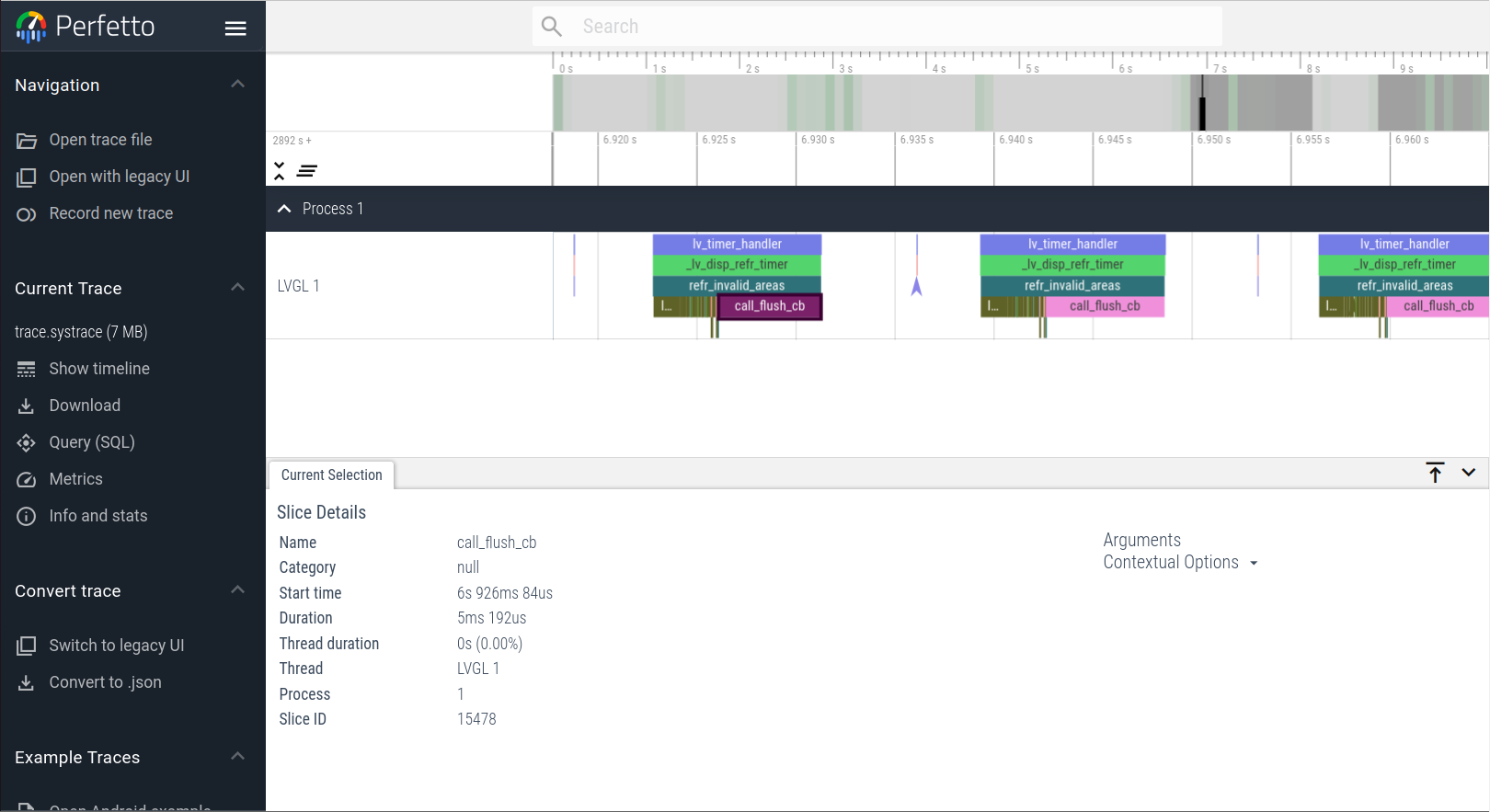The width and height of the screenshot is (1490, 812).
Task: Click trace.systrace (7 MB) file name
Action: click(x=81, y=332)
